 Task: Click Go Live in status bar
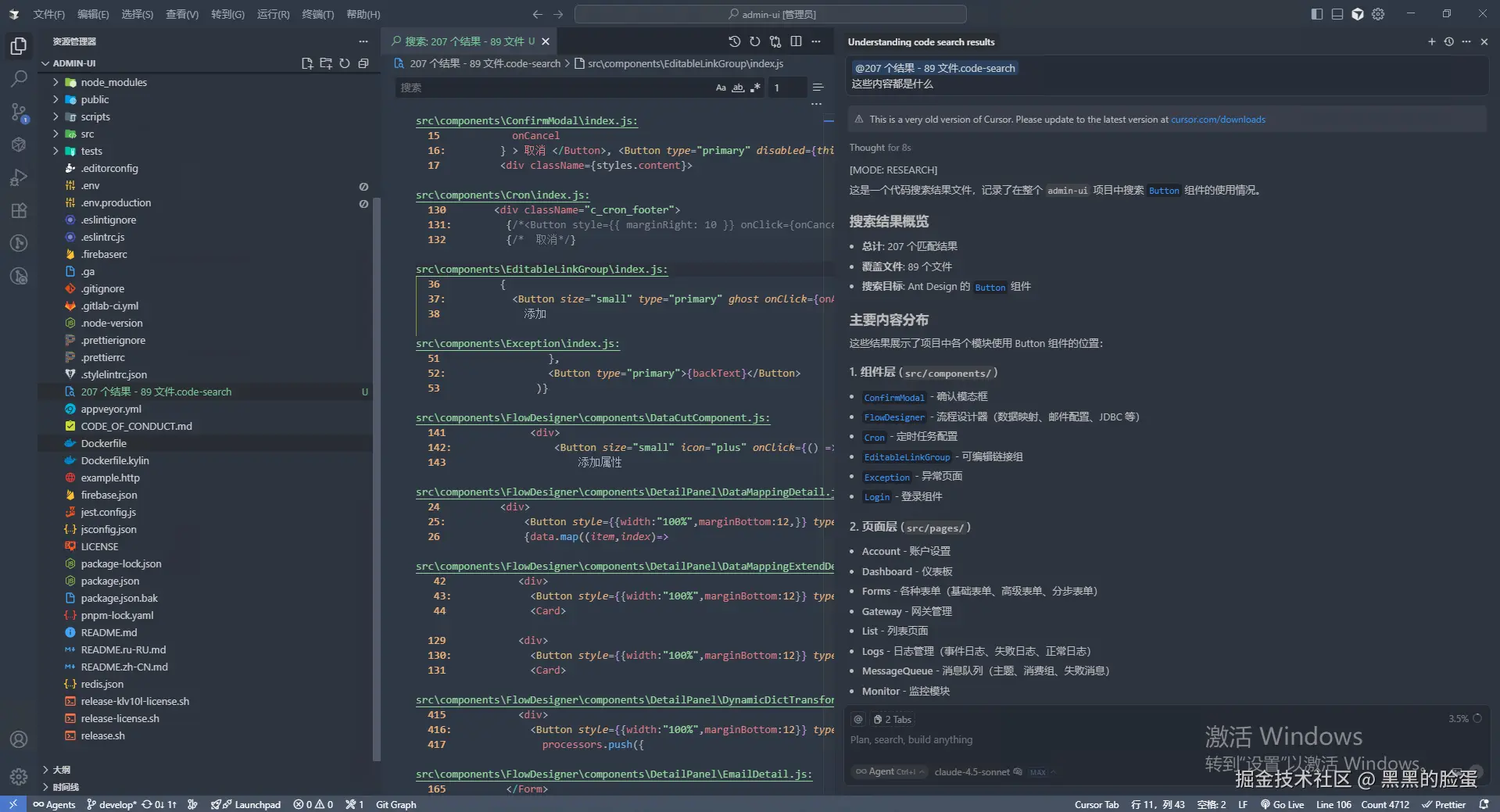pos(1282,804)
